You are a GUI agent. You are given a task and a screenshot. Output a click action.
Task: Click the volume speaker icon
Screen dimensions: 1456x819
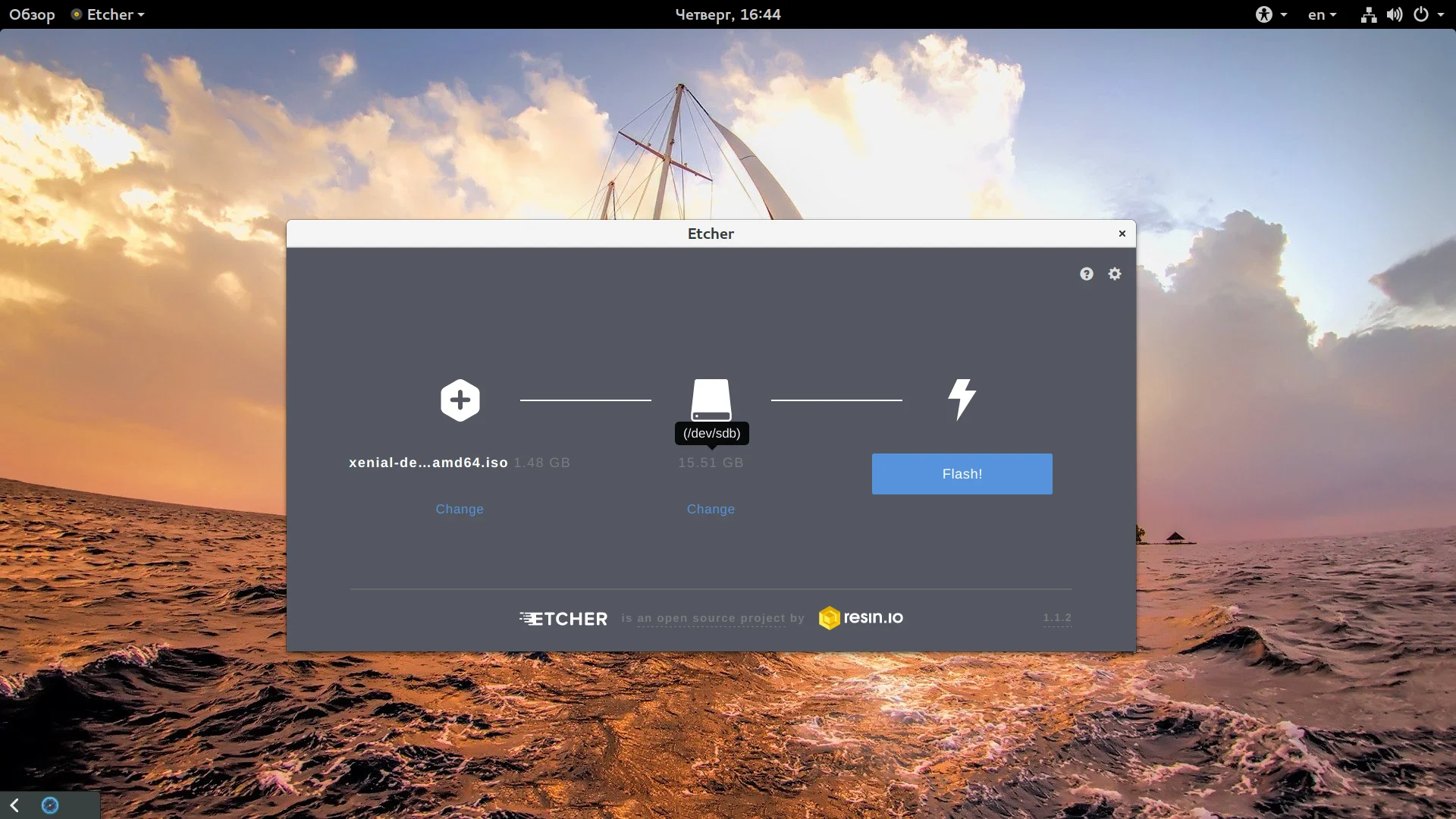coord(1394,14)
